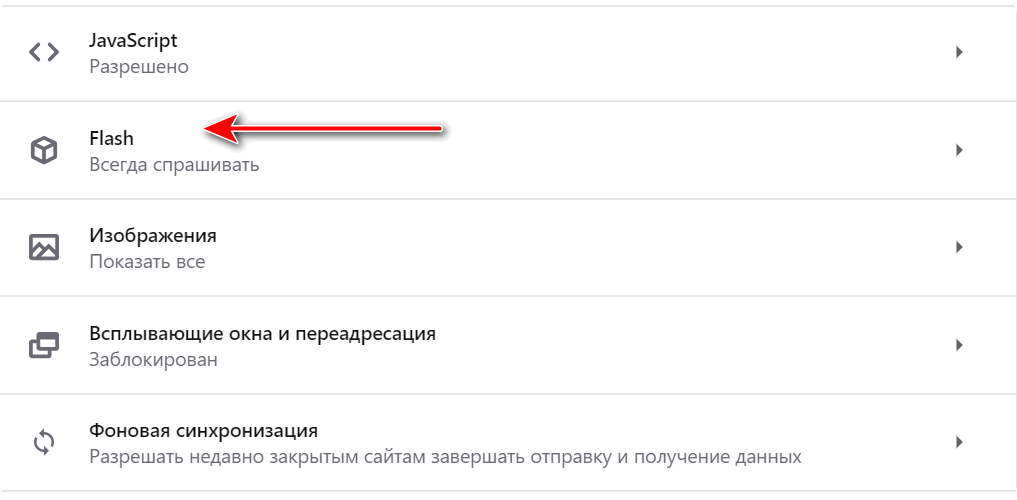Click the background sync description text
The height and width of the screenshot is (500, 1017).
[x=445, y=457]
